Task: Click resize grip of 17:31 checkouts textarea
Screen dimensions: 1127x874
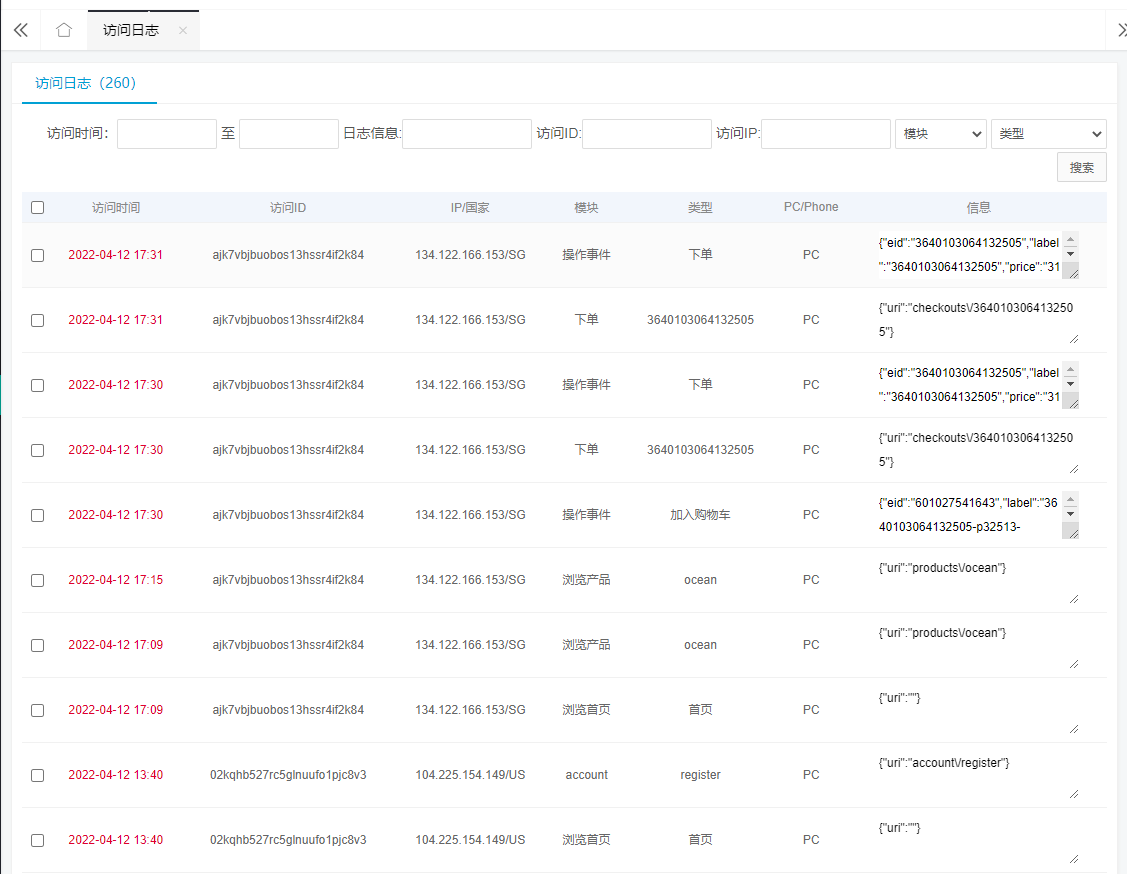Action: click(x=1074, y=339)
